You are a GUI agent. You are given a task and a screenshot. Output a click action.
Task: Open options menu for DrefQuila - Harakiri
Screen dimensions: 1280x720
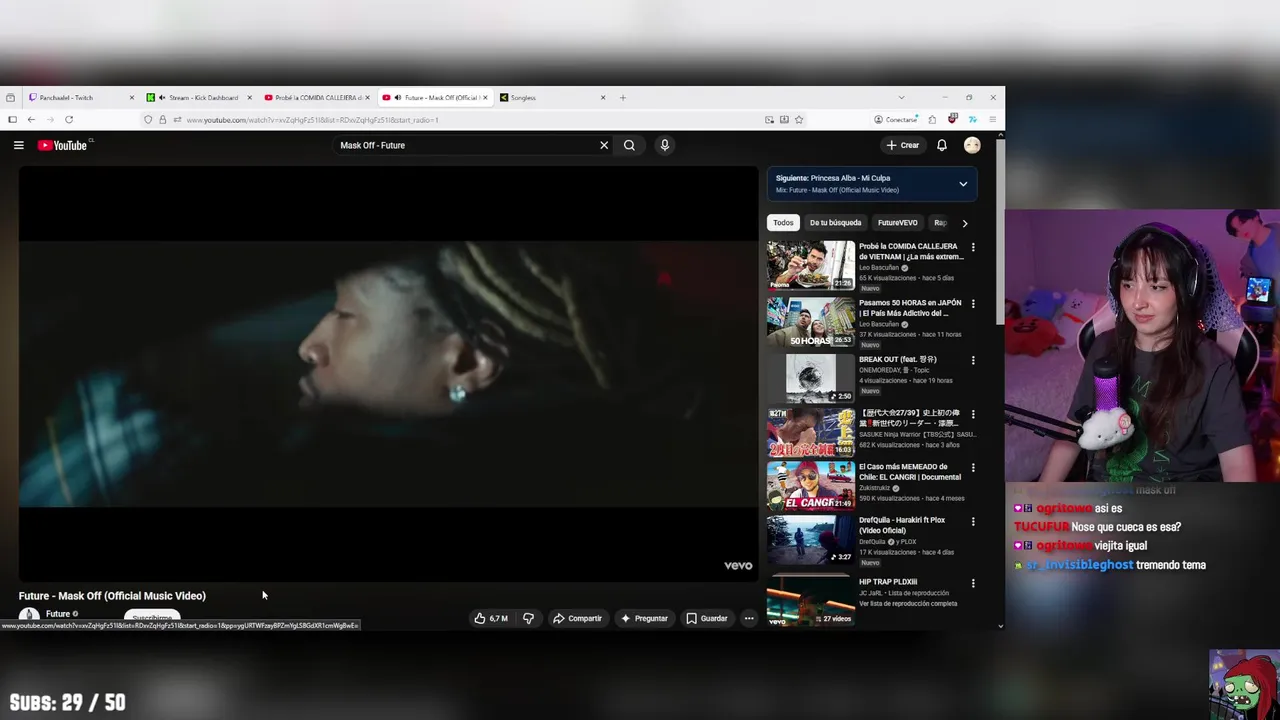973,522
